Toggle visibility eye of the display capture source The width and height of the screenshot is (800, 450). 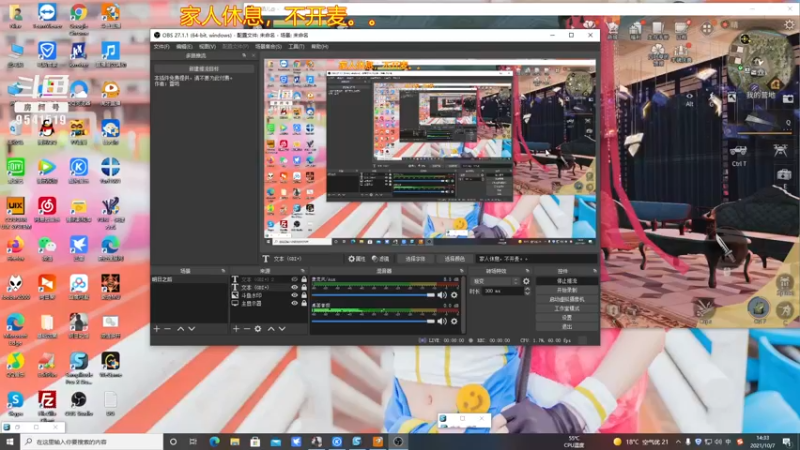pyautogui.click(x=294, y=303)
